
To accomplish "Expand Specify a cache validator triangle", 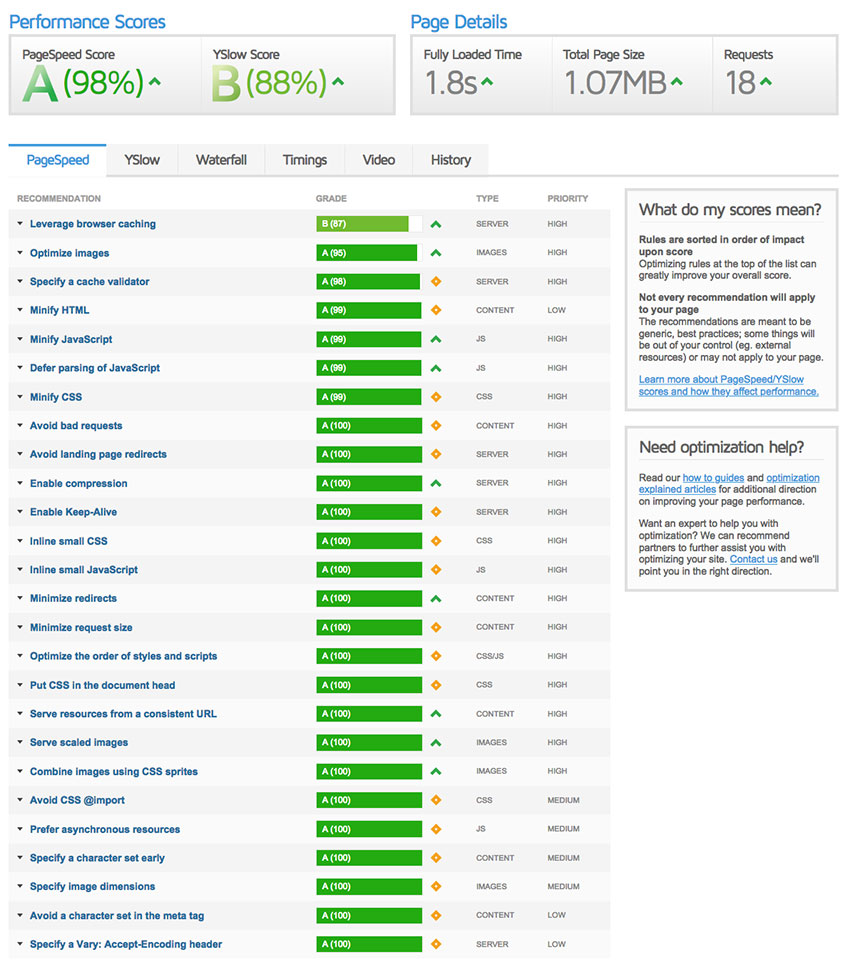I will (20, 281).
